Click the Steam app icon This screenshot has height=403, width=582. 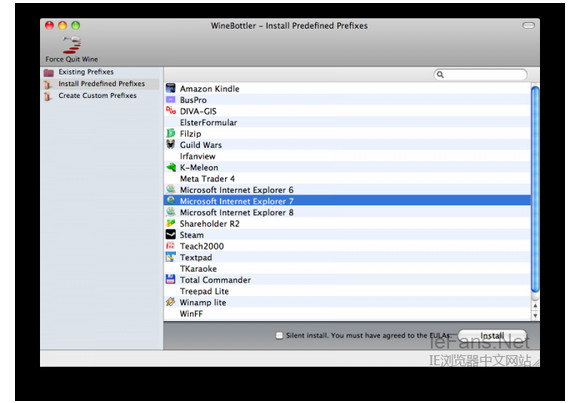coord(170,234)
